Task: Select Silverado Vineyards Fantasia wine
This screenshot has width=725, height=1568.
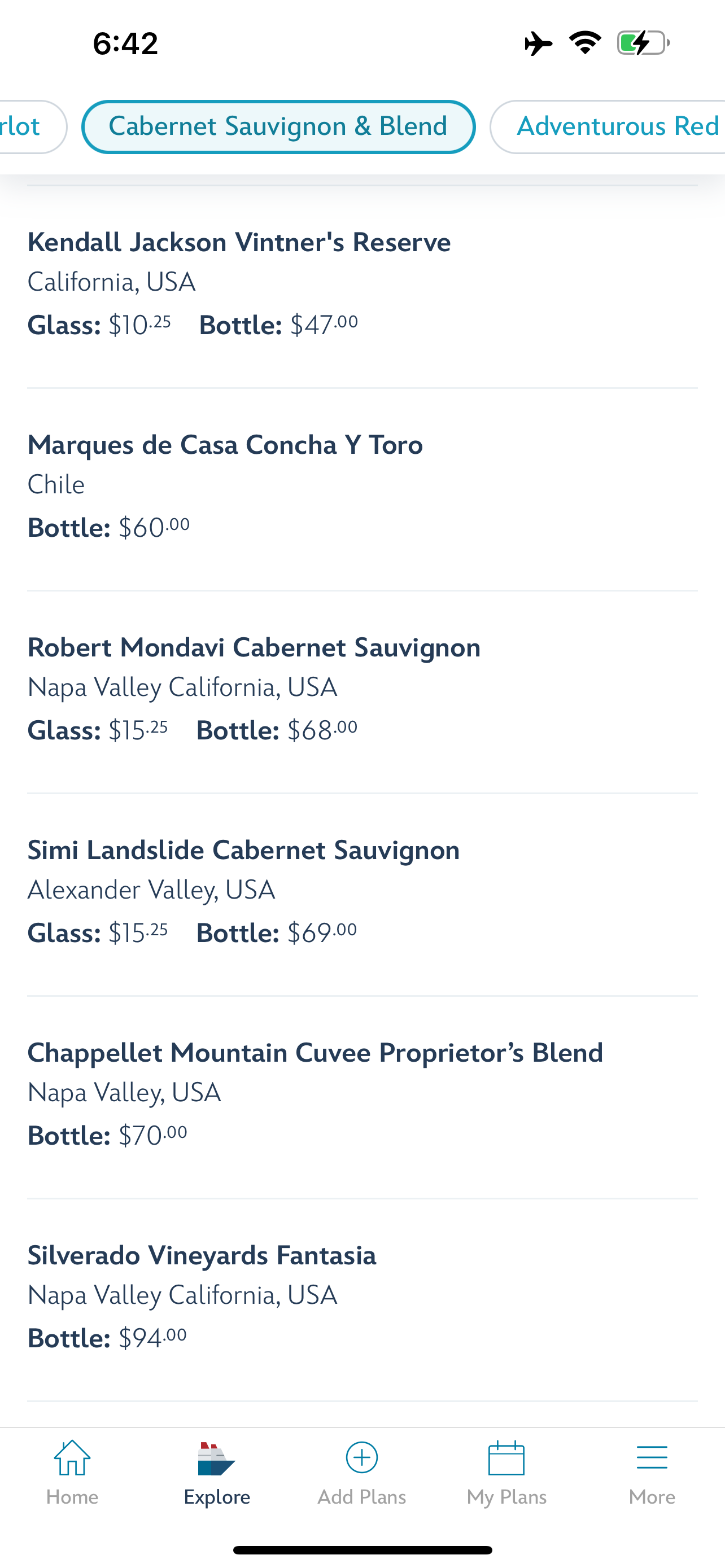Action: pos(202,1256)
